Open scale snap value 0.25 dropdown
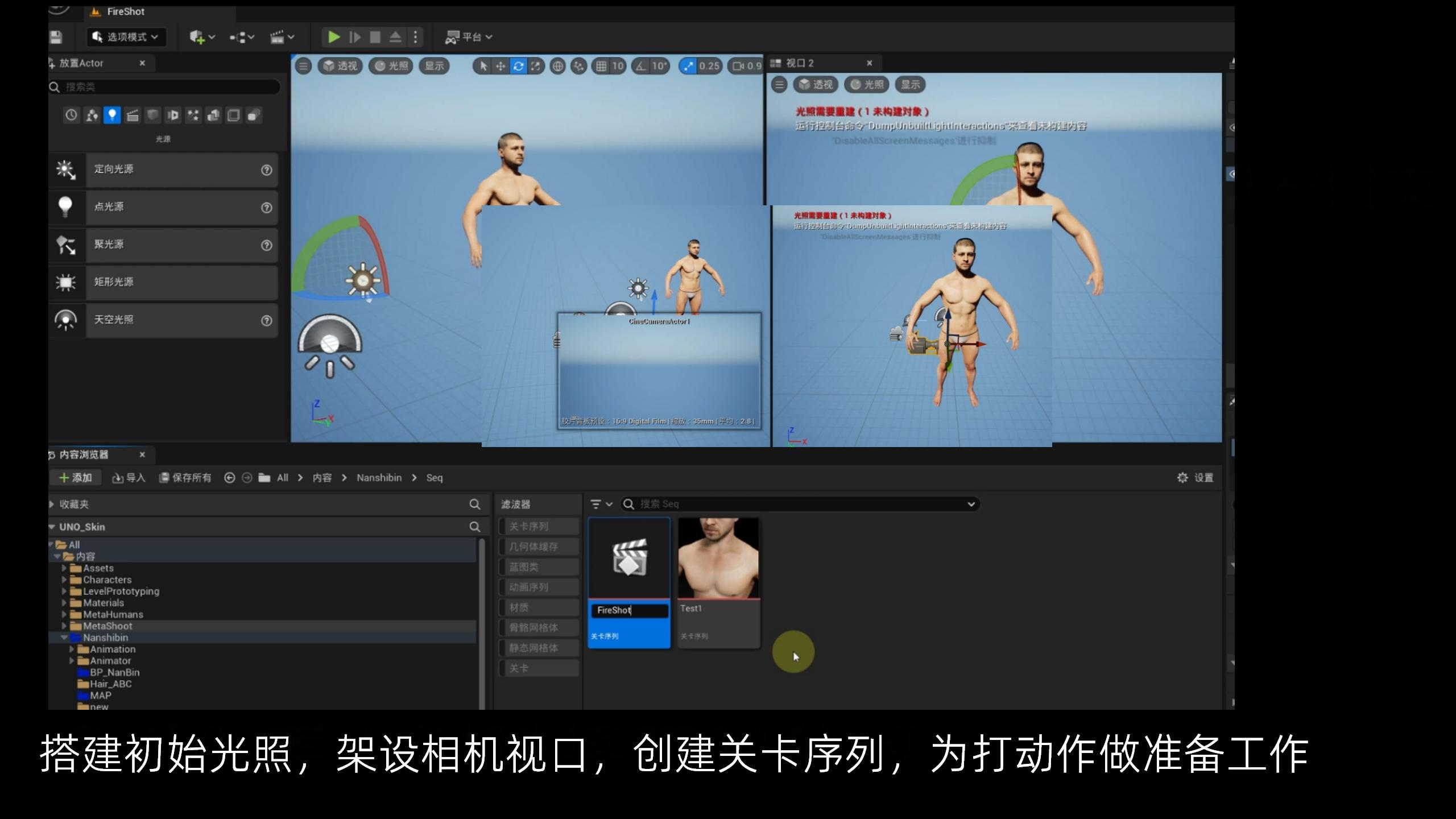The width and height of the screenshot is (1456, 819). 709,66
